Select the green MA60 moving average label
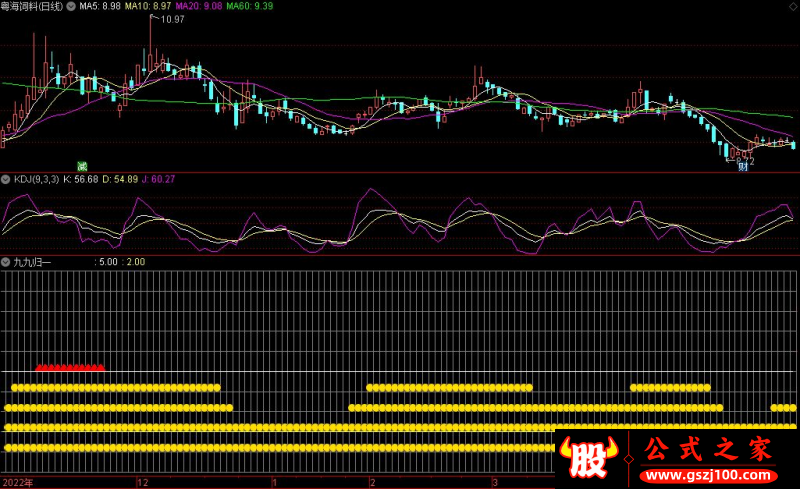 [x=249, y=6]
